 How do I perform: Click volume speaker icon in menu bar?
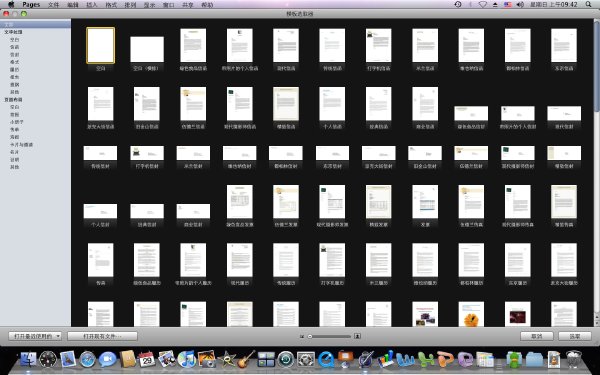520,5
